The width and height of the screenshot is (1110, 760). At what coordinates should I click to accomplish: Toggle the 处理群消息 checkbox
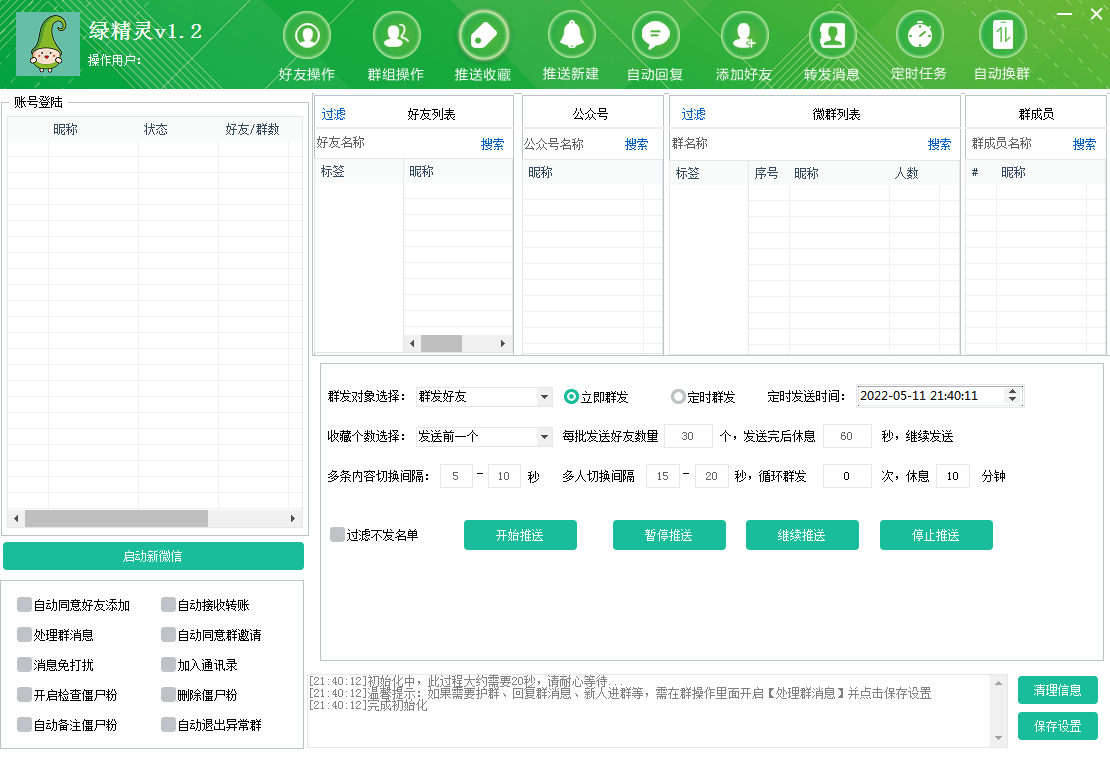pos(24,635)
